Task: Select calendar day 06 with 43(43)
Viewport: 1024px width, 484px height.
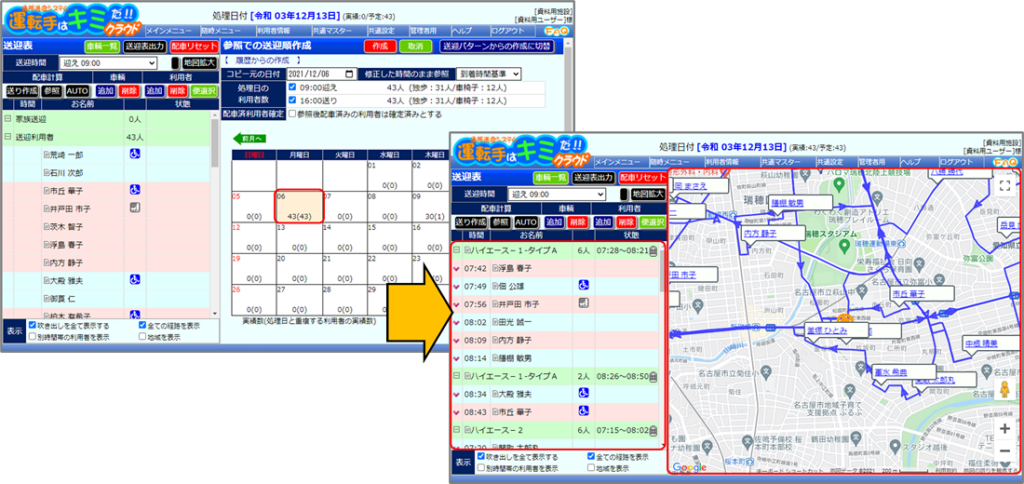Action: [x=299, y=207]
